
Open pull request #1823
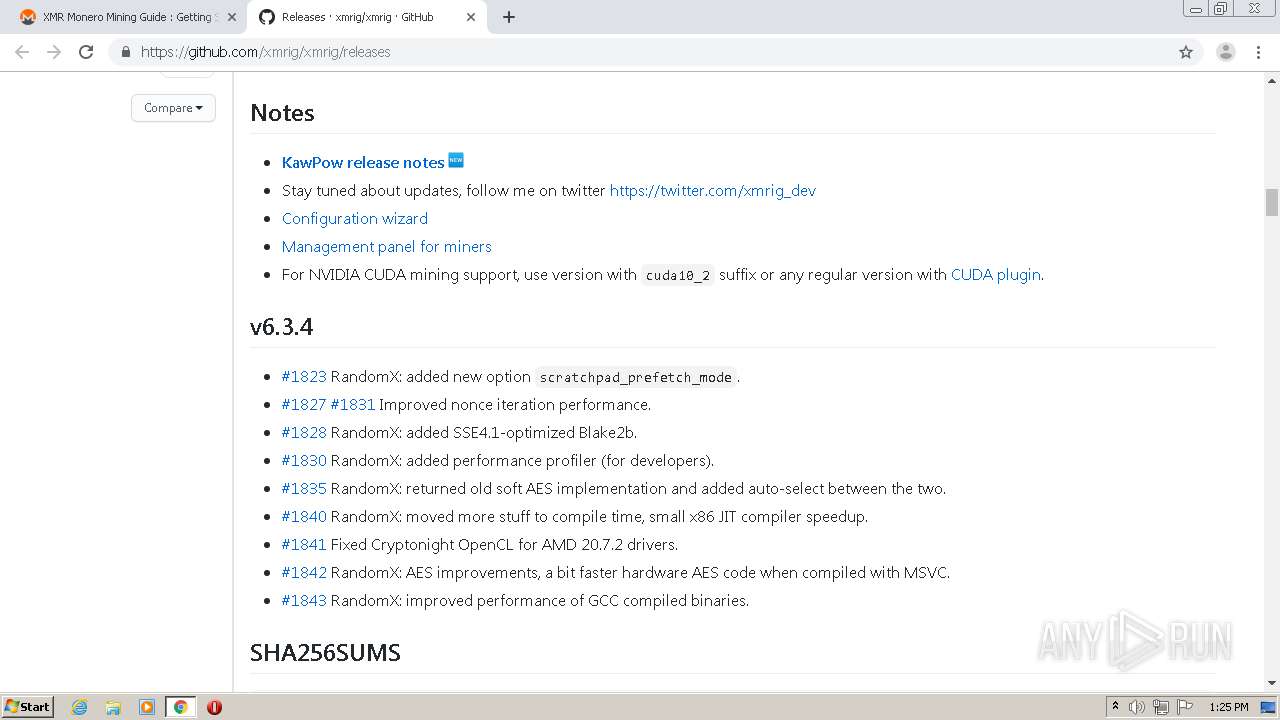(x=304, y=376)
